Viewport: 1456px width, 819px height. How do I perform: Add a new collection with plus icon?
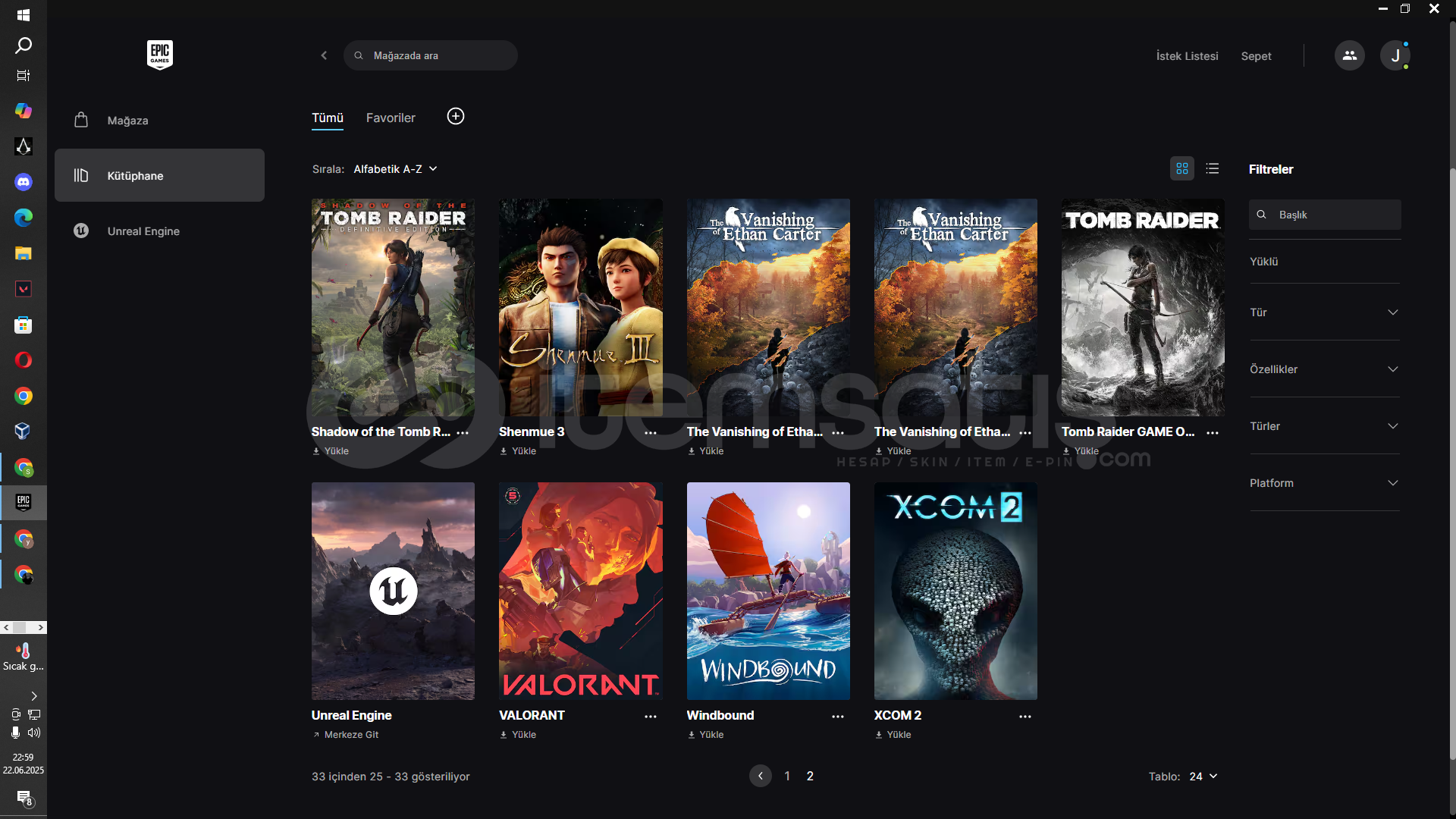[455, 116]
